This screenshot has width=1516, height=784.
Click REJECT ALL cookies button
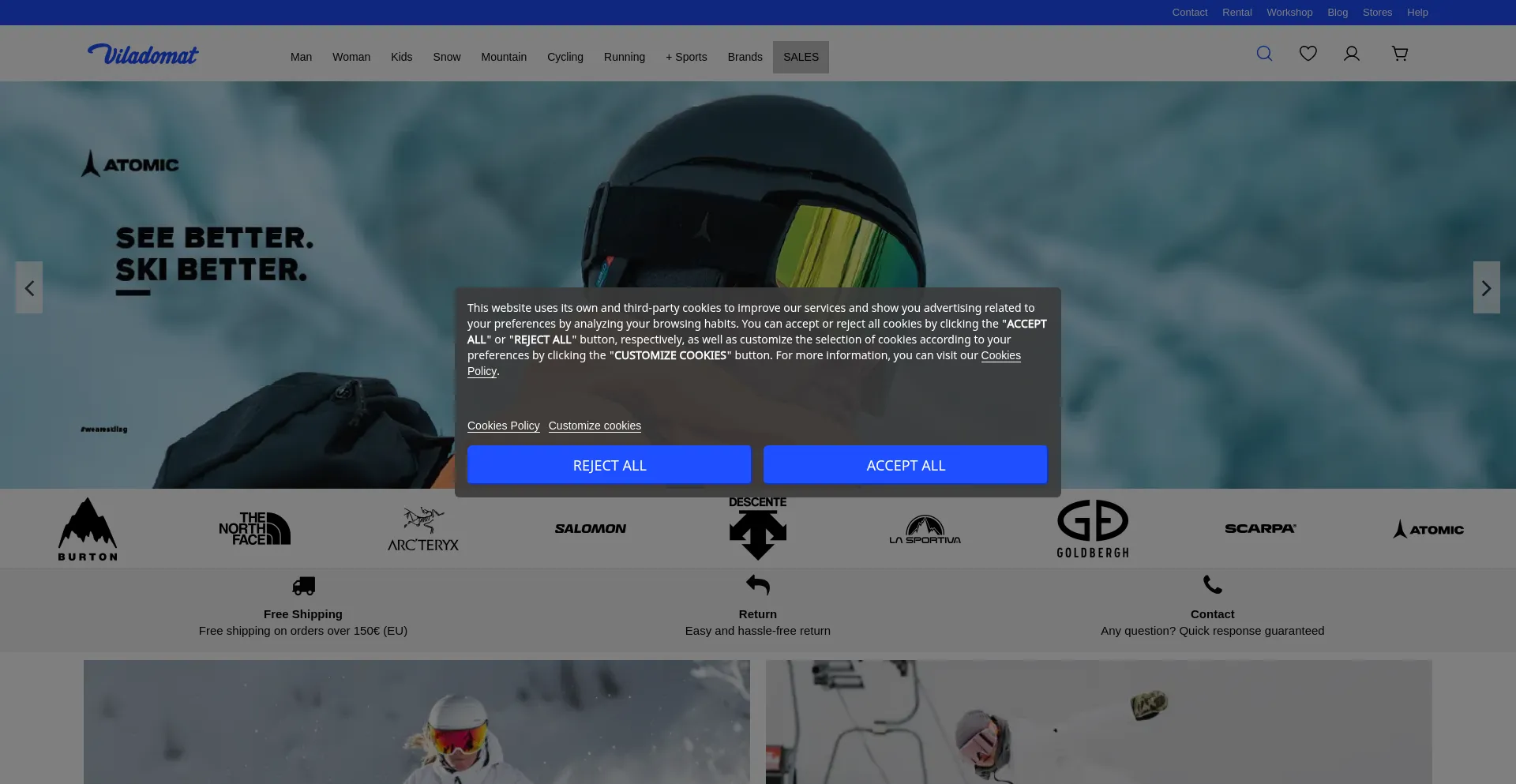click(x=609, y=465)
